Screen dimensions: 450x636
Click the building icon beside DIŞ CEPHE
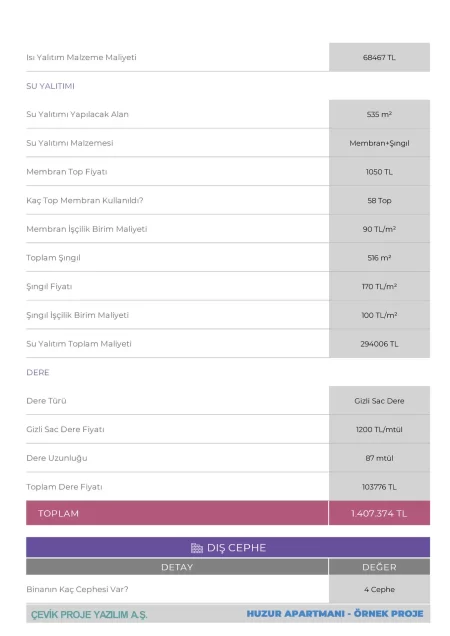pyautogui.click(x=197, y=548)
